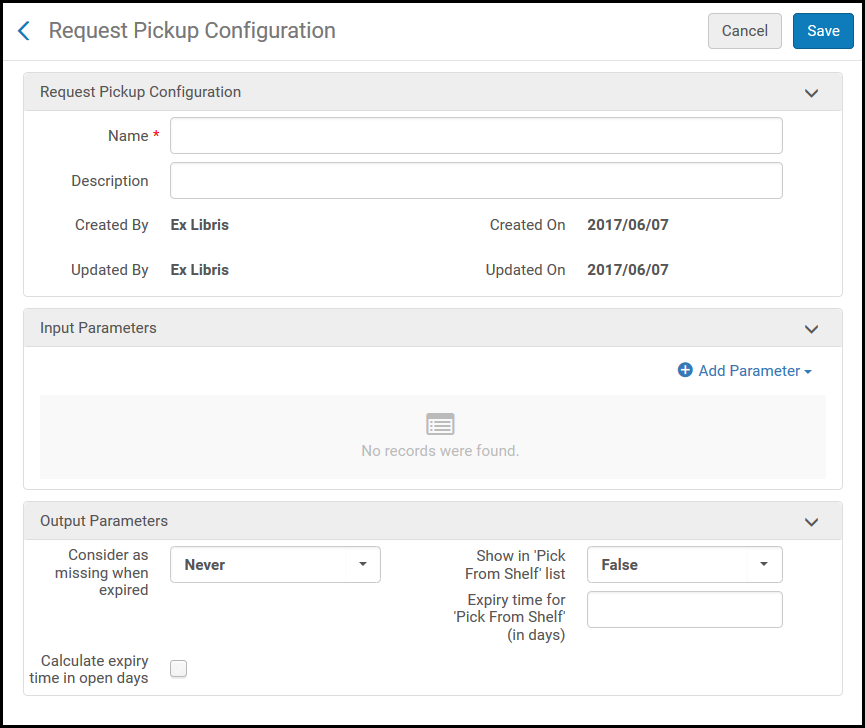
Task: Click the back arrow beside the page title
Action: (x=25, y=31)
